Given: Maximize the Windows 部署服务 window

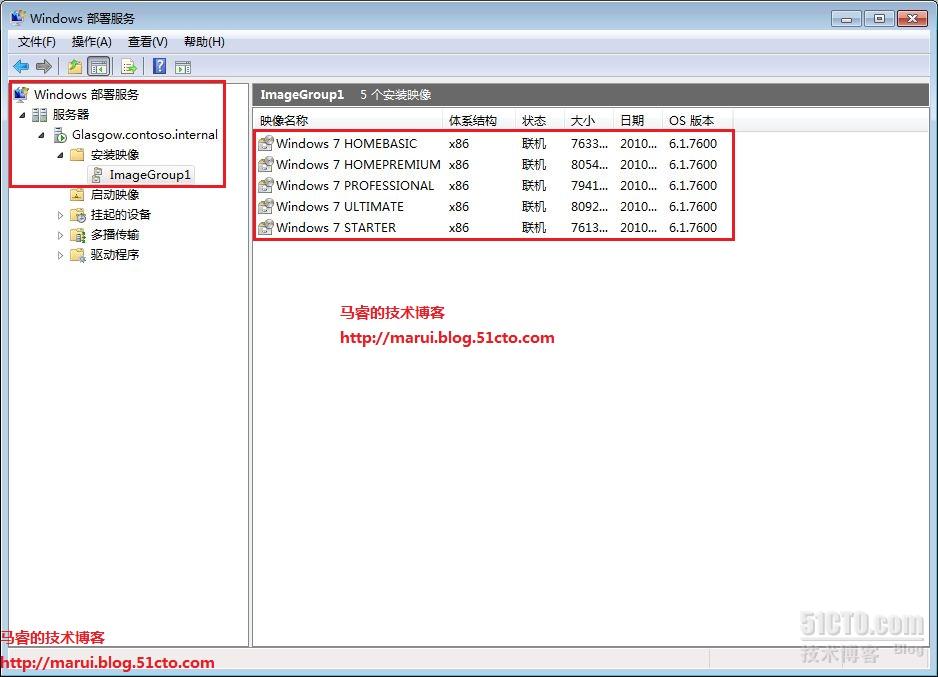Looking at the screenshot, I should [879, 19].
